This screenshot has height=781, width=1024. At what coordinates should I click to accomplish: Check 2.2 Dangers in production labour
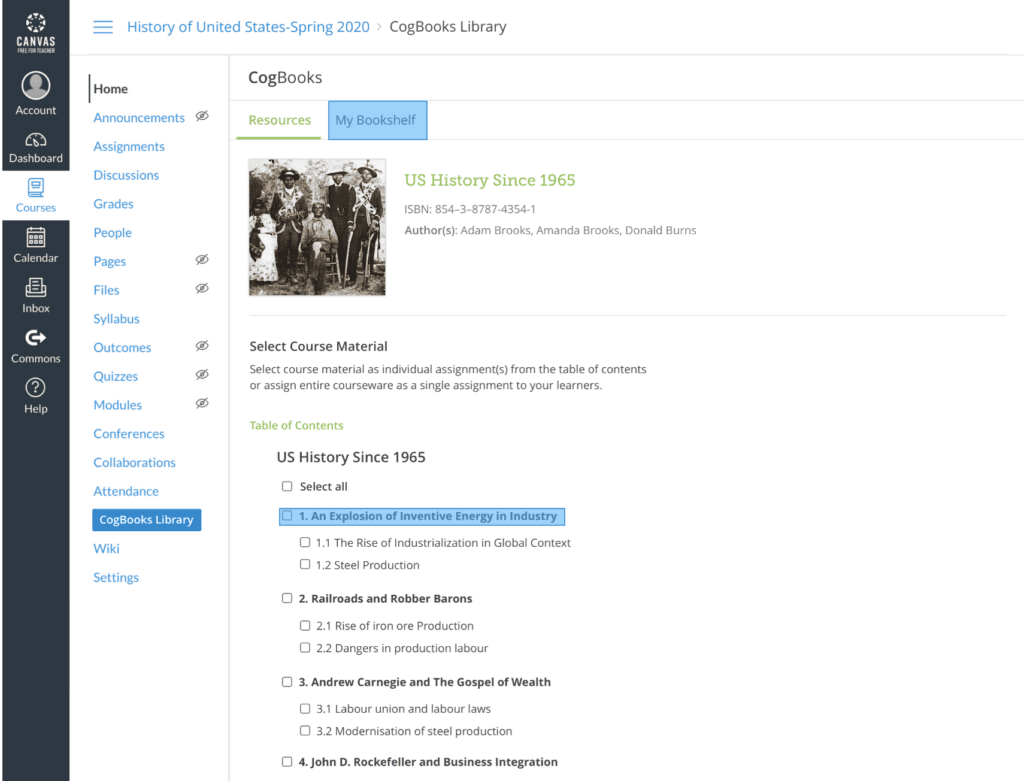coord(305,648)
